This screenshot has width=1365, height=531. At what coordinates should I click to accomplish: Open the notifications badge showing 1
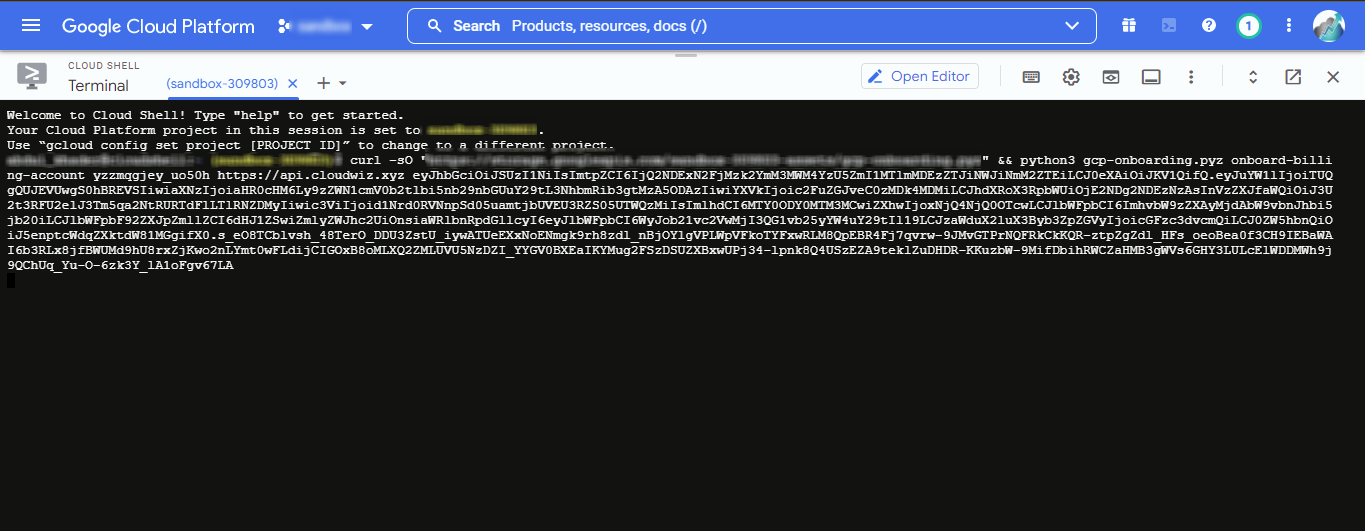tap(1248, 26)
